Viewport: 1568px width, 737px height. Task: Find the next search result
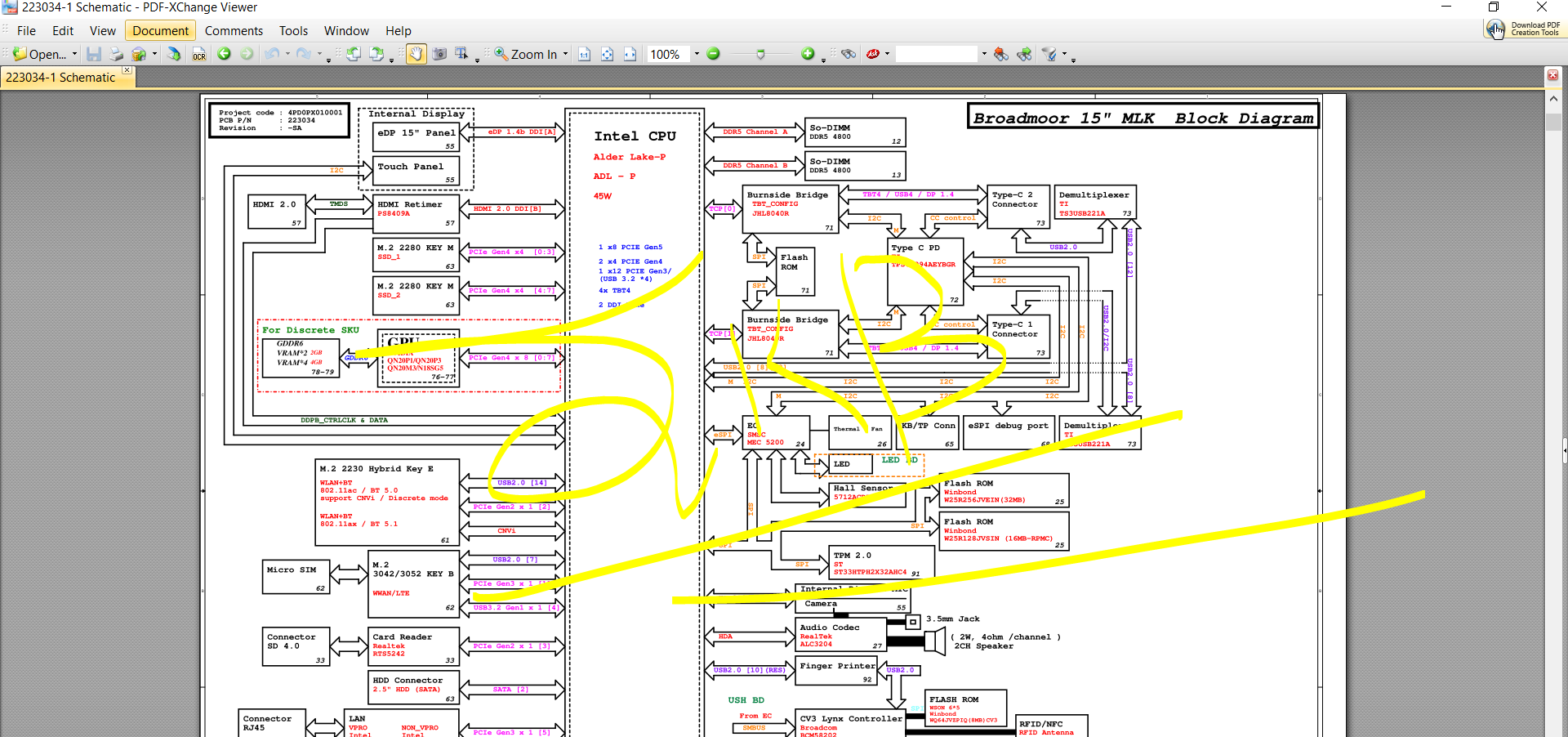[1024, 54]
